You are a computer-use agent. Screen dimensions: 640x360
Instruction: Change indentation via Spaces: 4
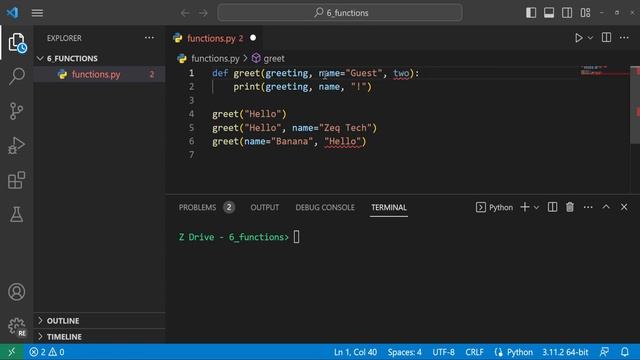click(404, 352)
